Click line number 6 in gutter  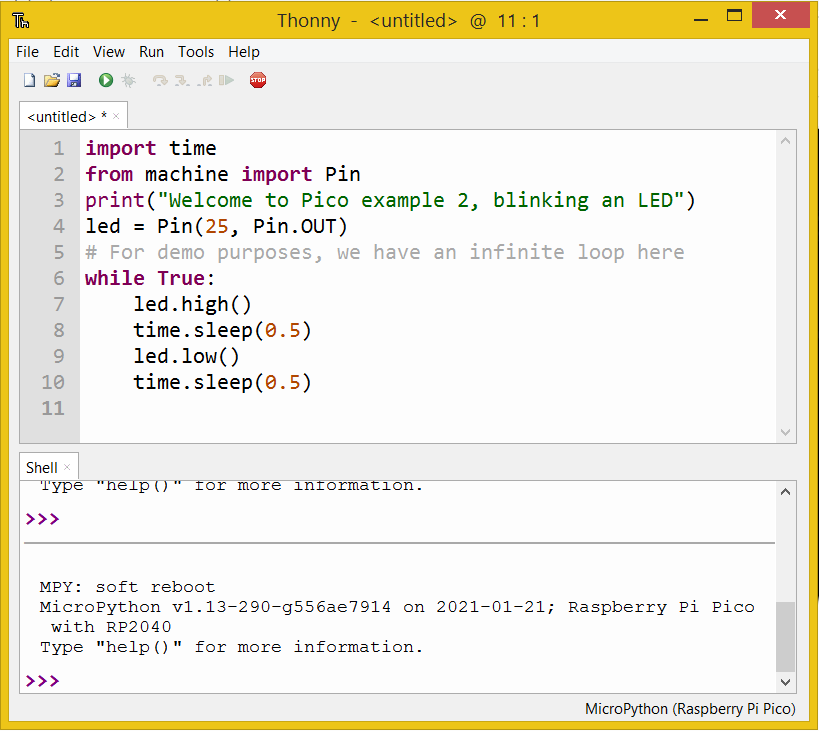pos(58,278)
